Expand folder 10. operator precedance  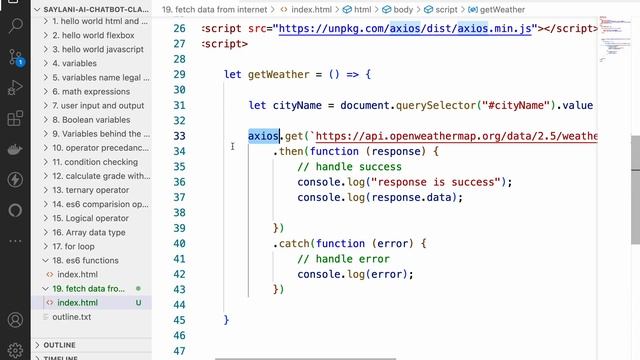click(45, 148)
